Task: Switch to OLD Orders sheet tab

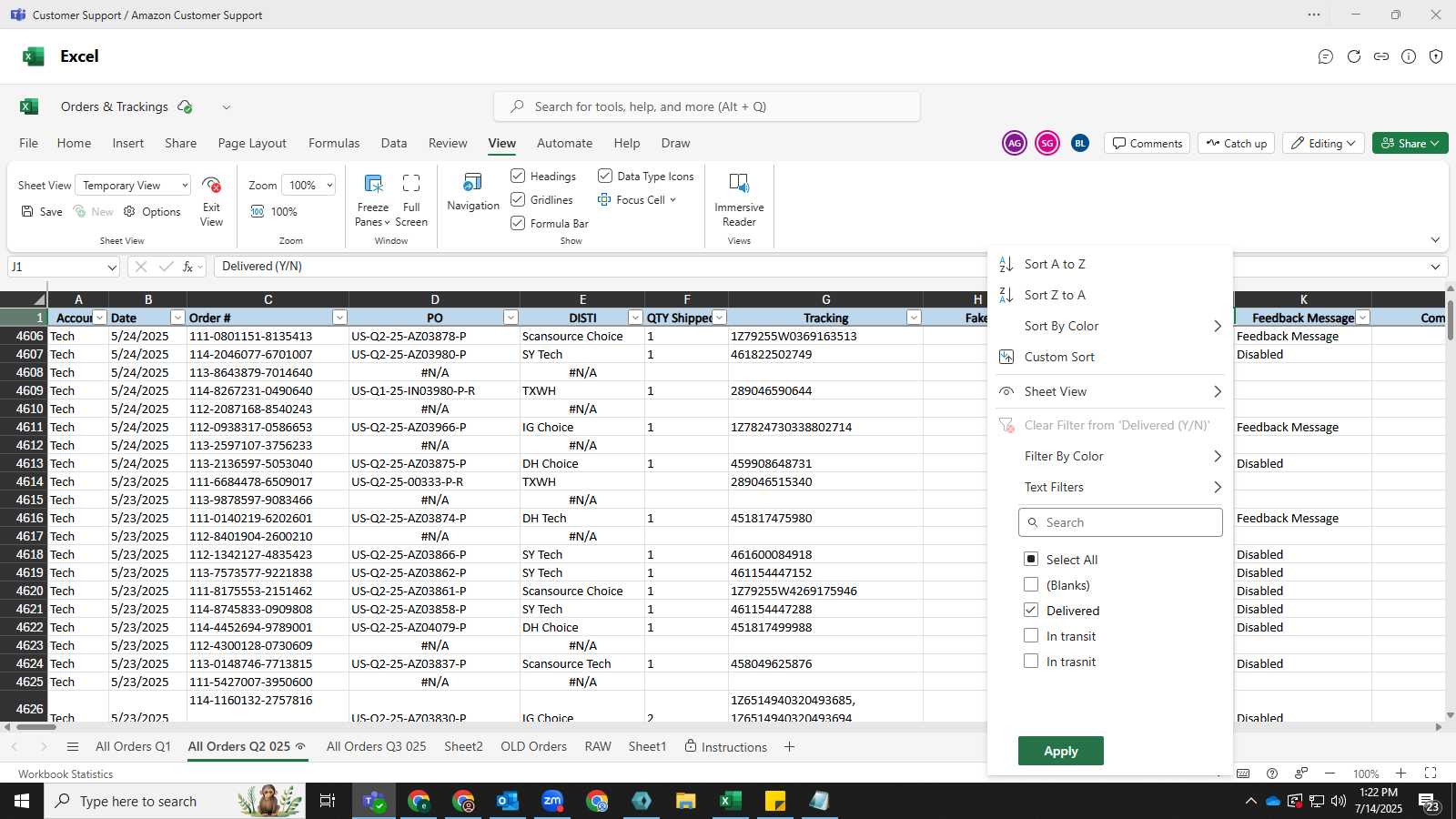Action: click(533, 747)
